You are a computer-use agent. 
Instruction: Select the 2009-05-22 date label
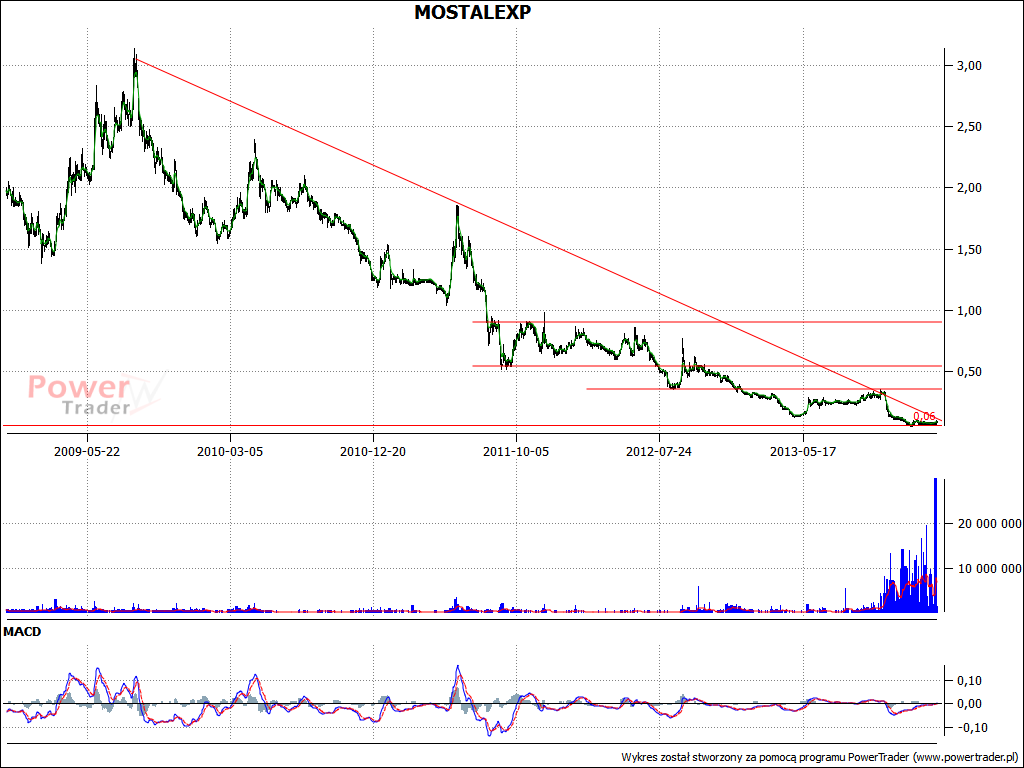point(87,451)
